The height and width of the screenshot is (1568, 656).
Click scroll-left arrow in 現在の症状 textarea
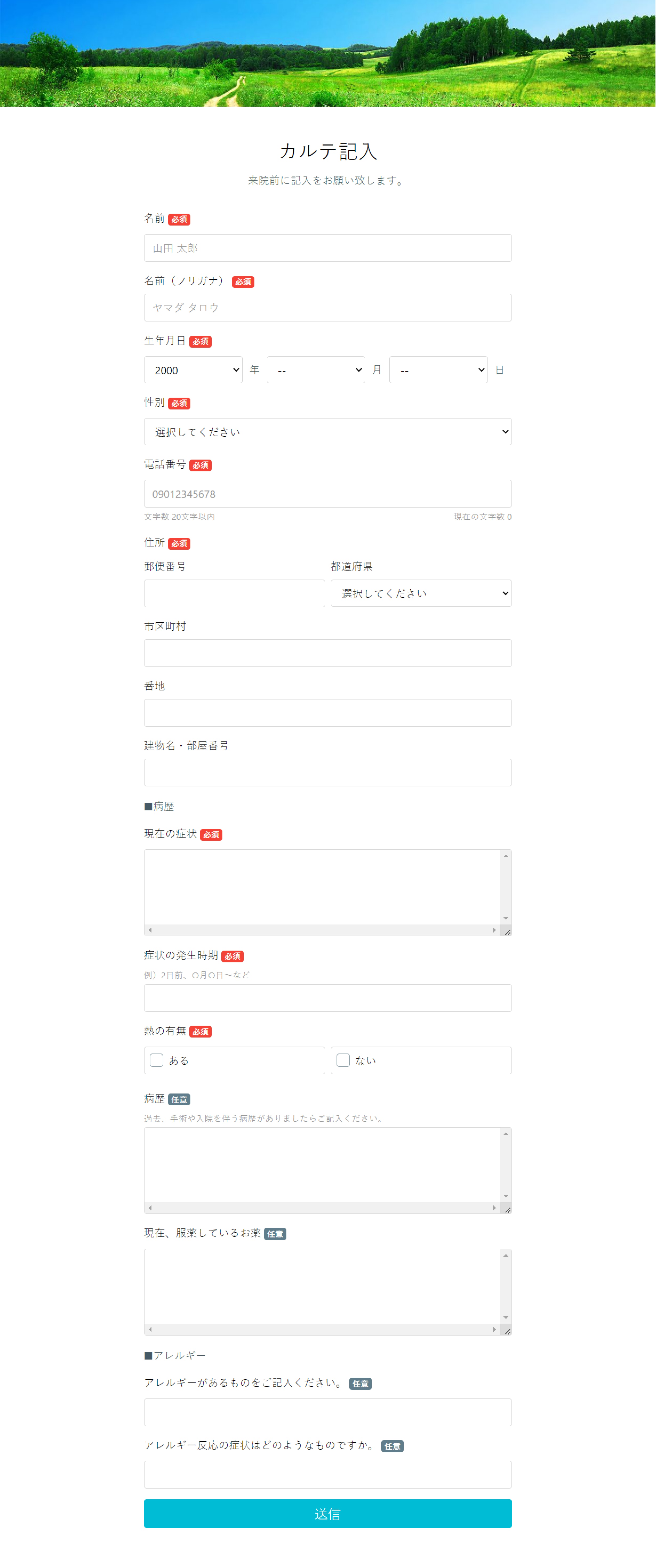point(150,930)
